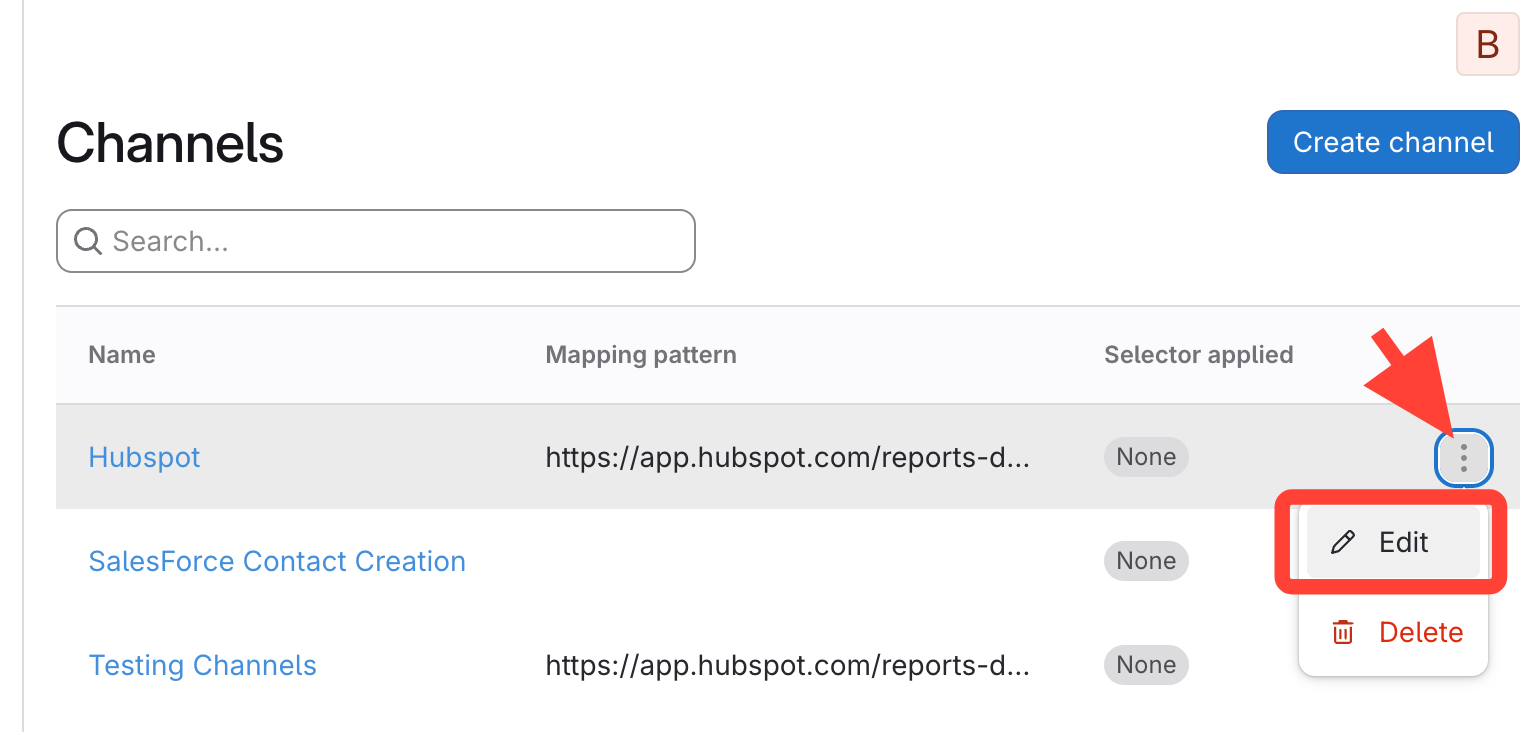Screen dimensions: 1540x732
Task: Click None badge in SalesForce Contact Creation row
Action: click(1146, 561)
